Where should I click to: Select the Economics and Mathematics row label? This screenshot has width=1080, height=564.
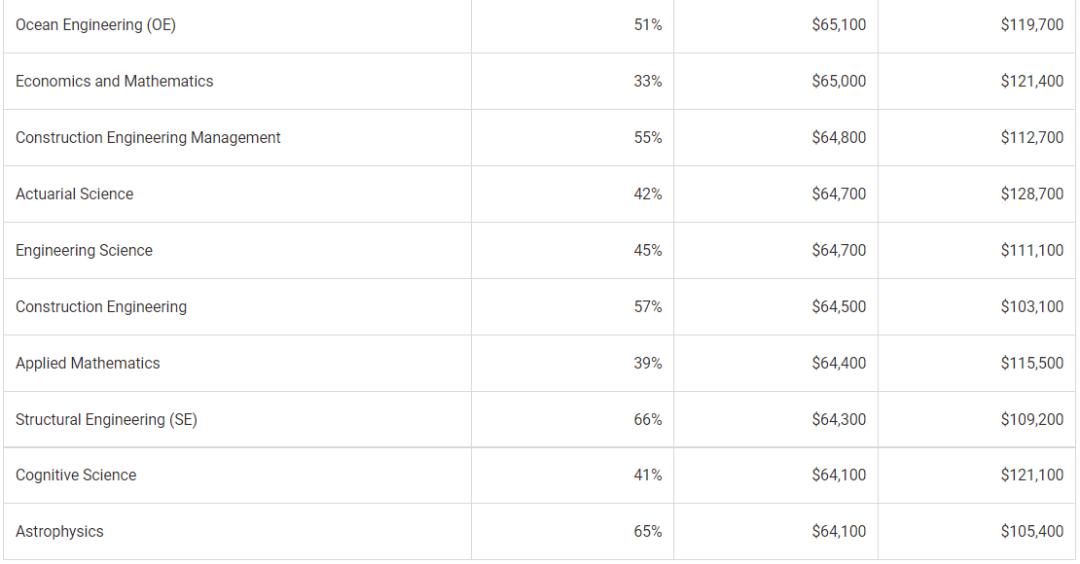pos(114,82)
